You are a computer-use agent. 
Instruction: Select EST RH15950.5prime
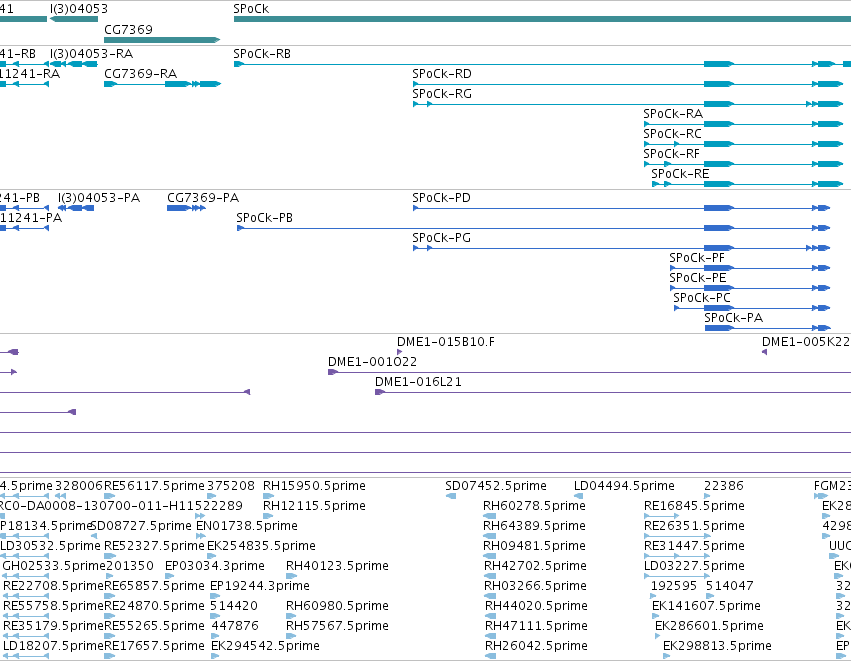point(314,486)
